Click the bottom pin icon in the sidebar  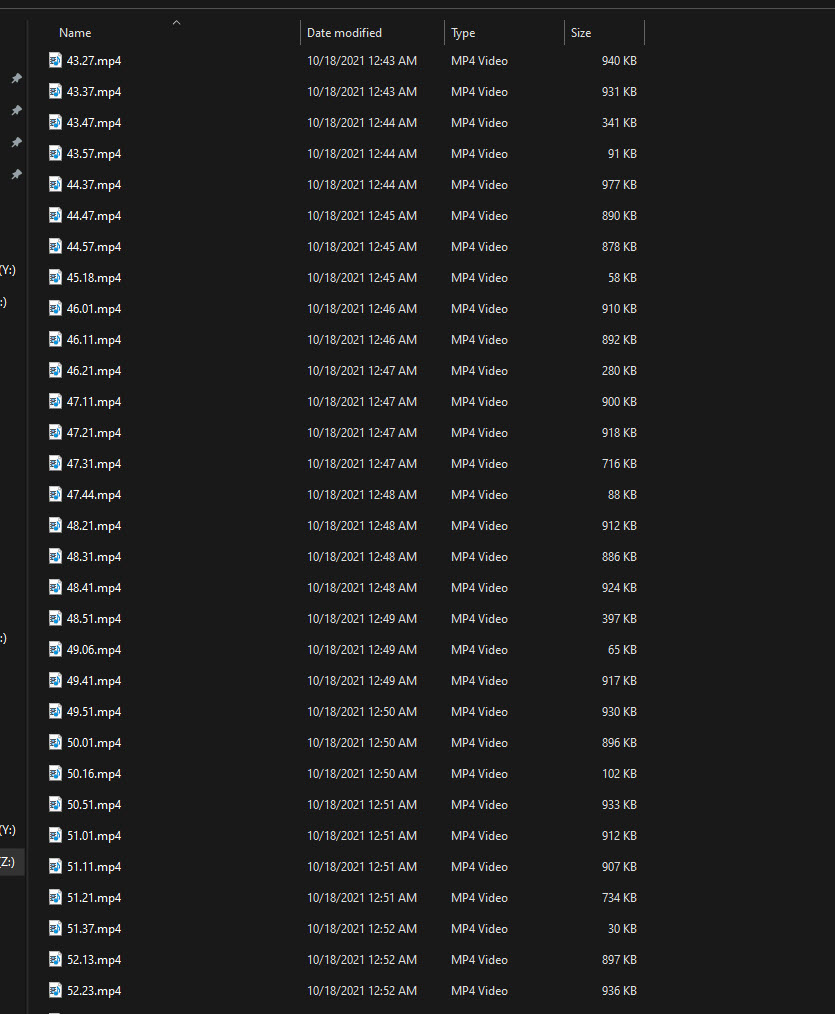pos(15,174)
